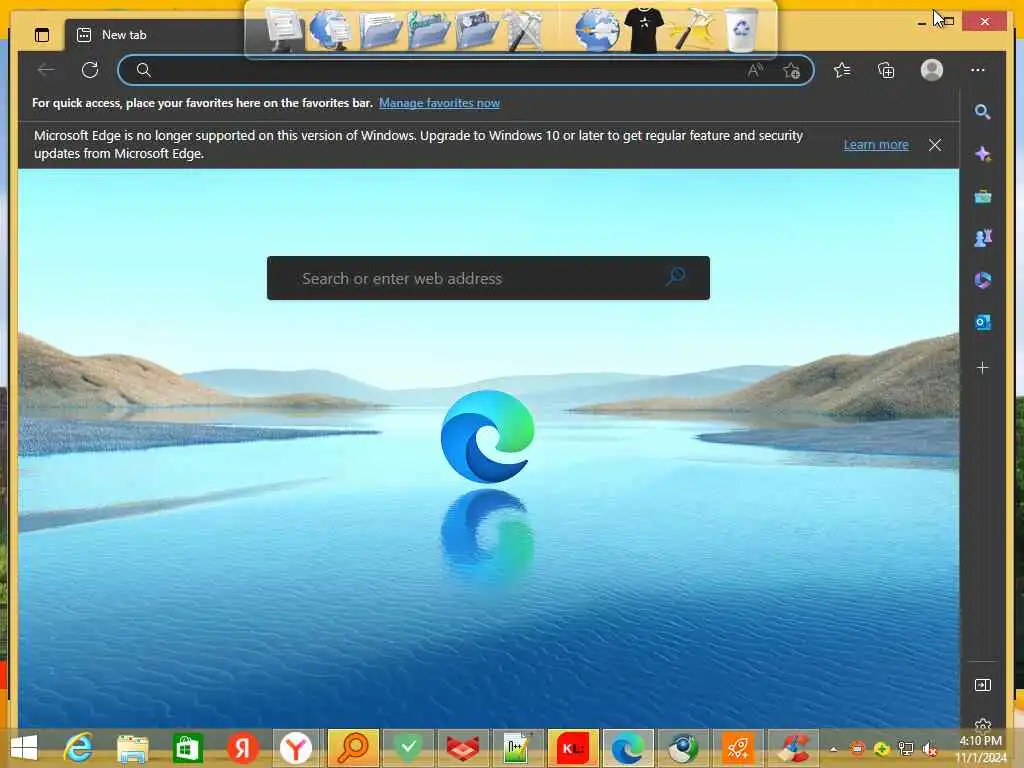
Task: Open the Favorites list icon
Action: 842,70
